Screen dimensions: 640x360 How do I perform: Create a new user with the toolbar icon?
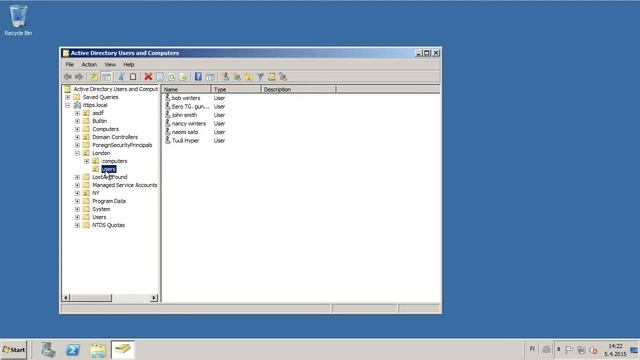(225, 77)
